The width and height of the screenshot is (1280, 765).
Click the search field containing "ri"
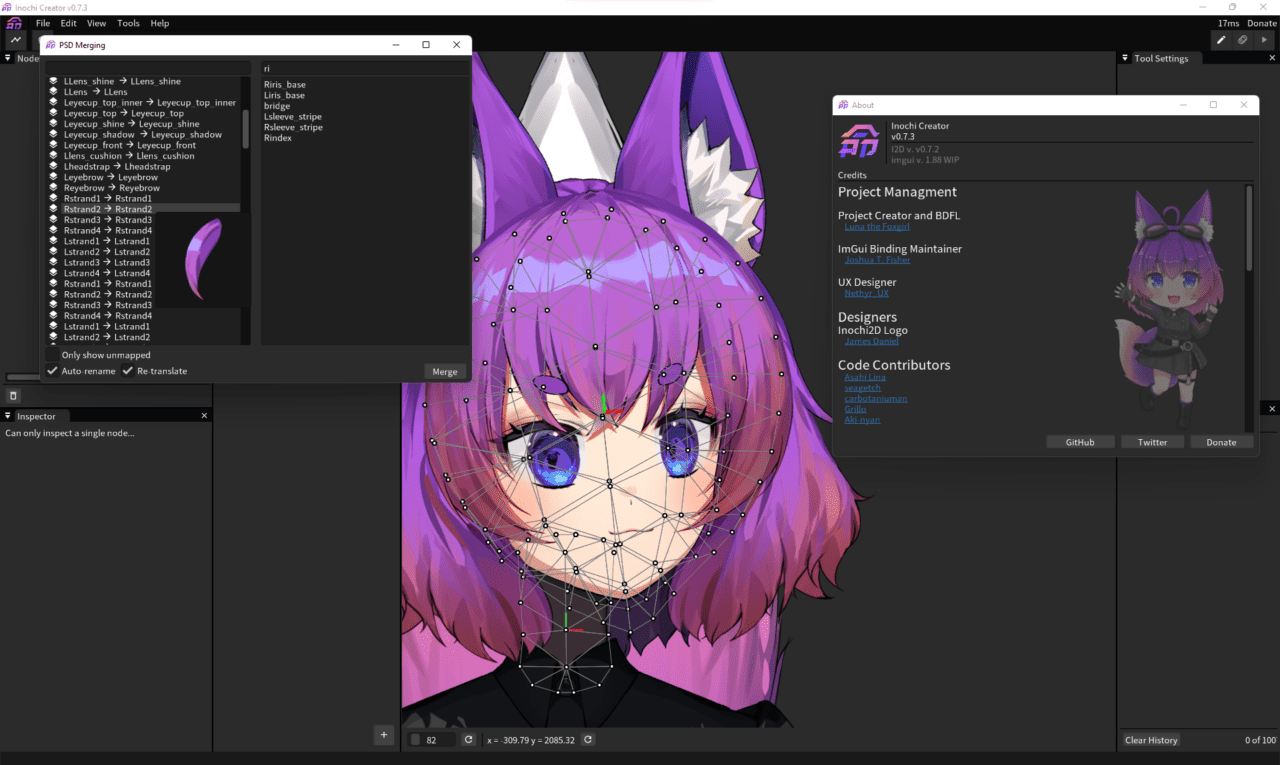pos(363,68)
